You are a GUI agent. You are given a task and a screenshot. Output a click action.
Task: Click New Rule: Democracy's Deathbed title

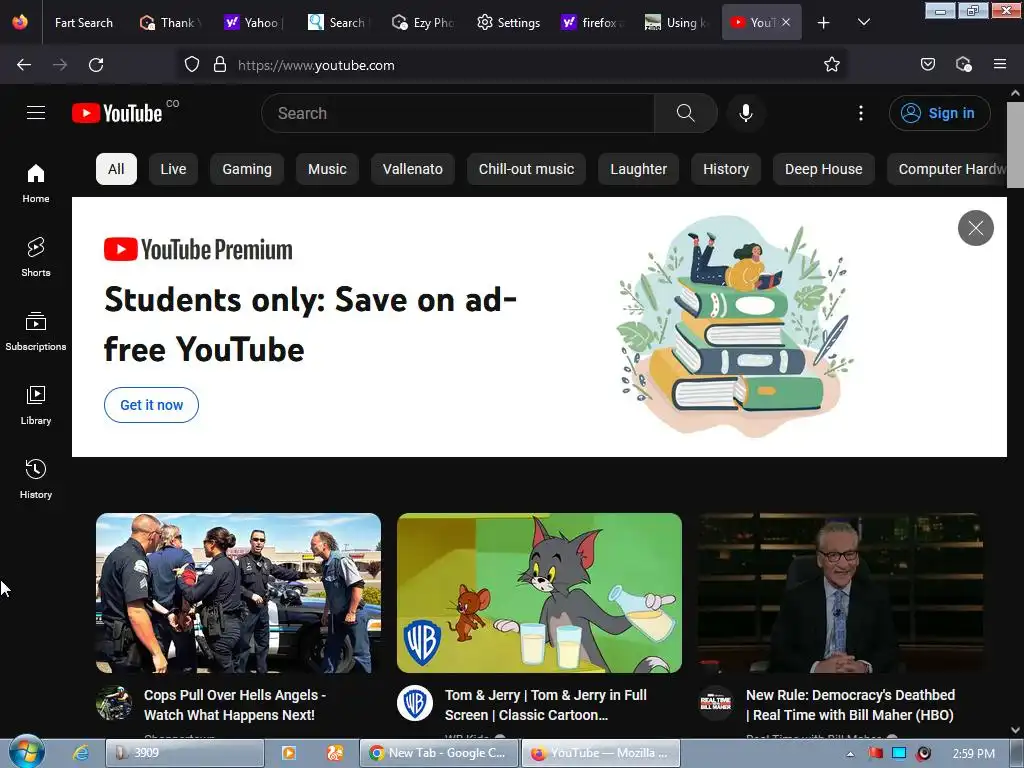click(850, 705)
